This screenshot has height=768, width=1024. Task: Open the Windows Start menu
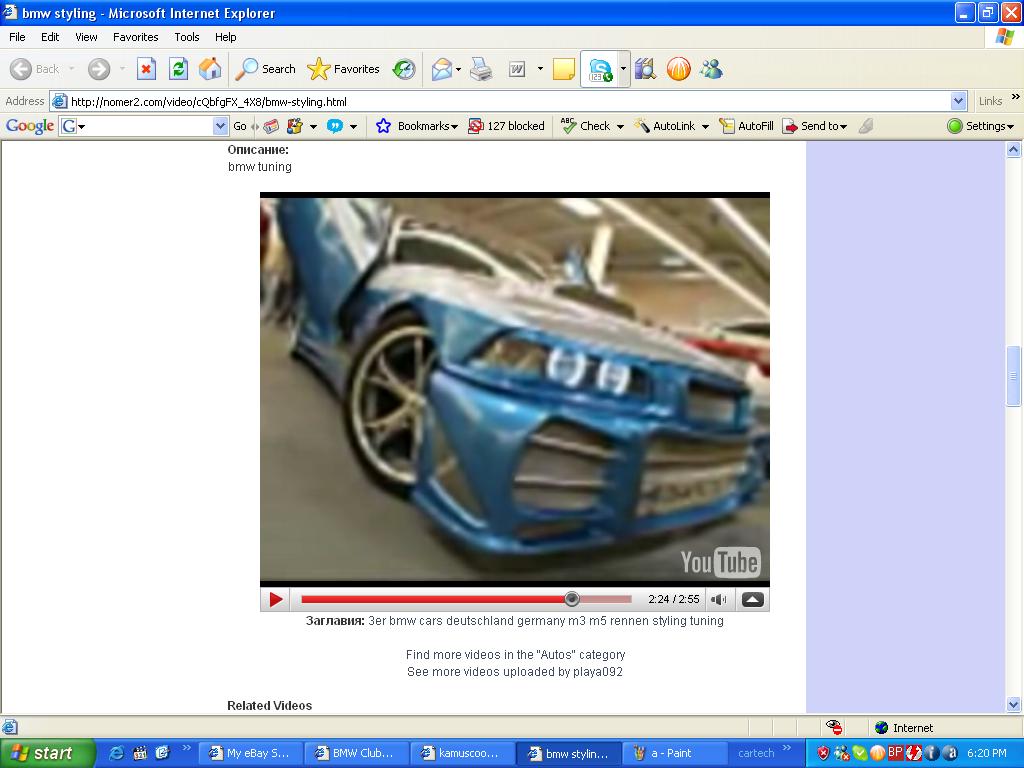click(48, 753)
